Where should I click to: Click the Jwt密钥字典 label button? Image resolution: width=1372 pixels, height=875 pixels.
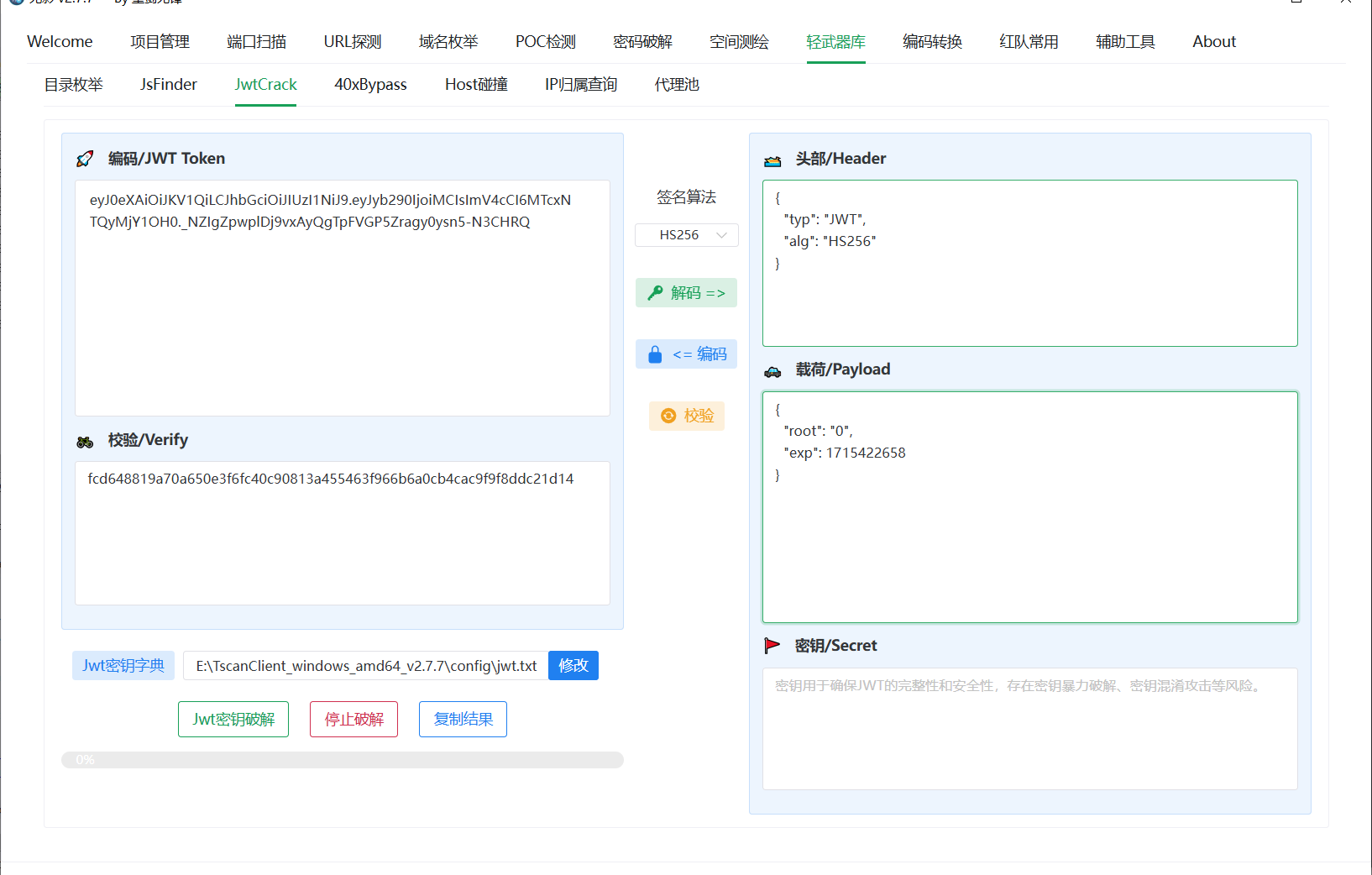(123, 666)
